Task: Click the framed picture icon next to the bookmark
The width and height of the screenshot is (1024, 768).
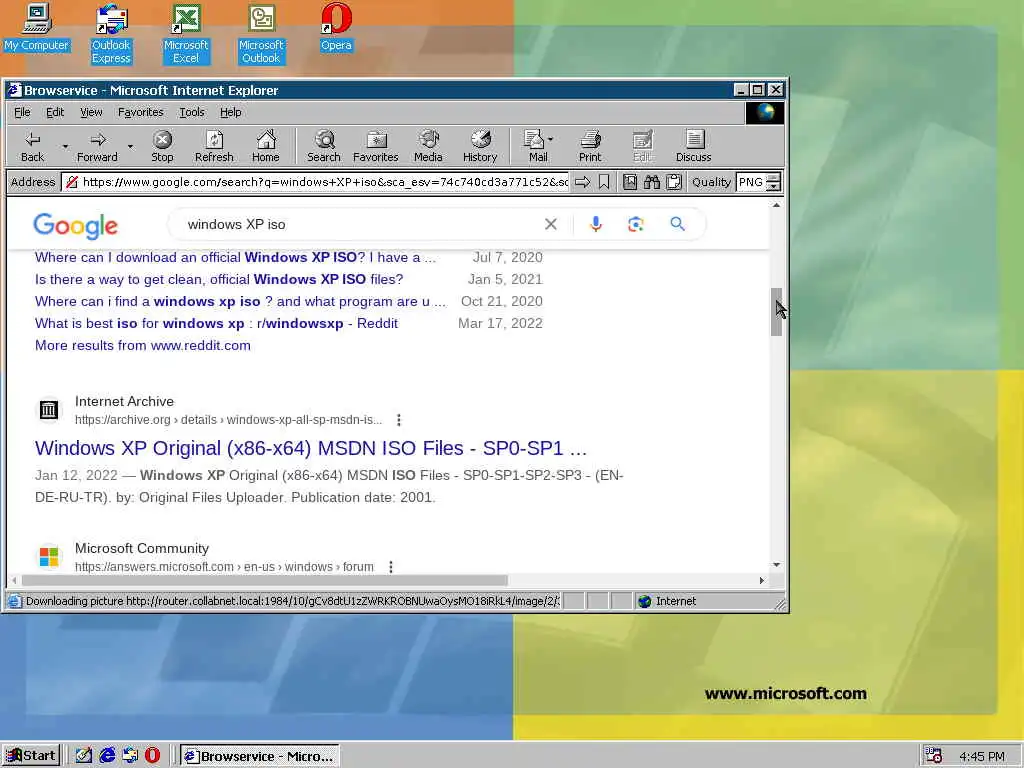Action: tap(630, 182)
